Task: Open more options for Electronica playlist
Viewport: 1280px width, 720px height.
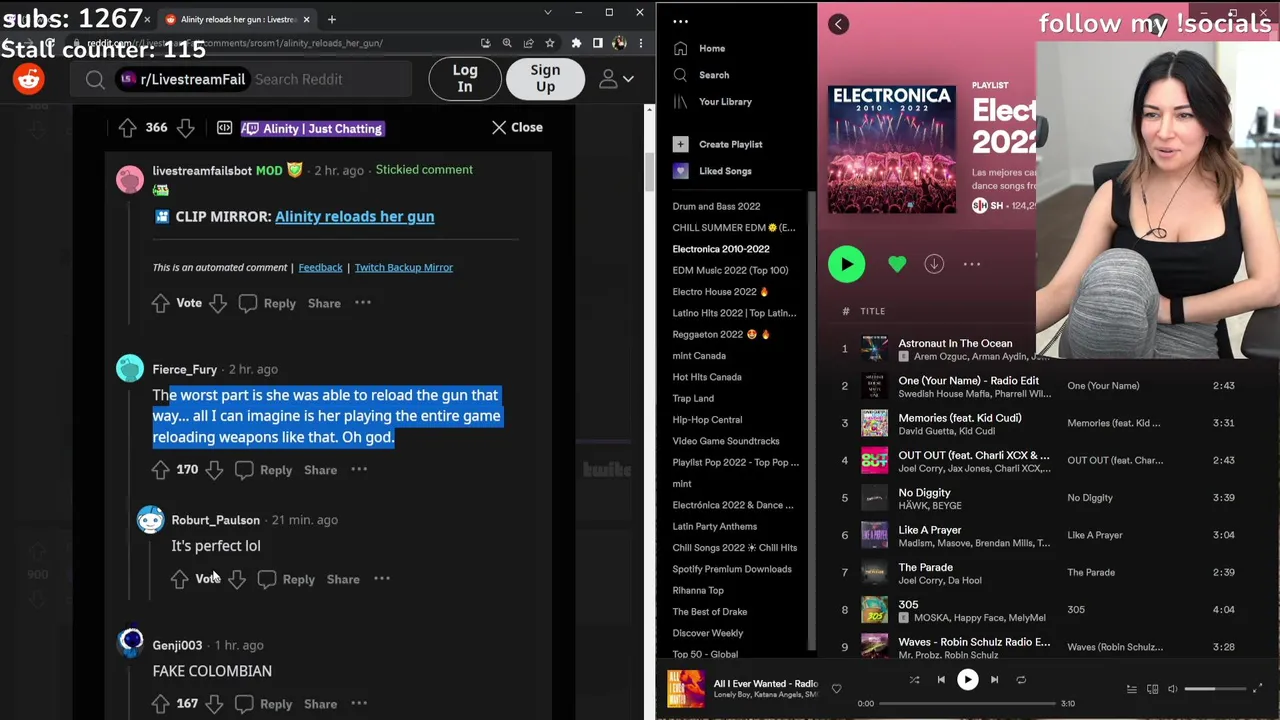Action: [971, 264]
